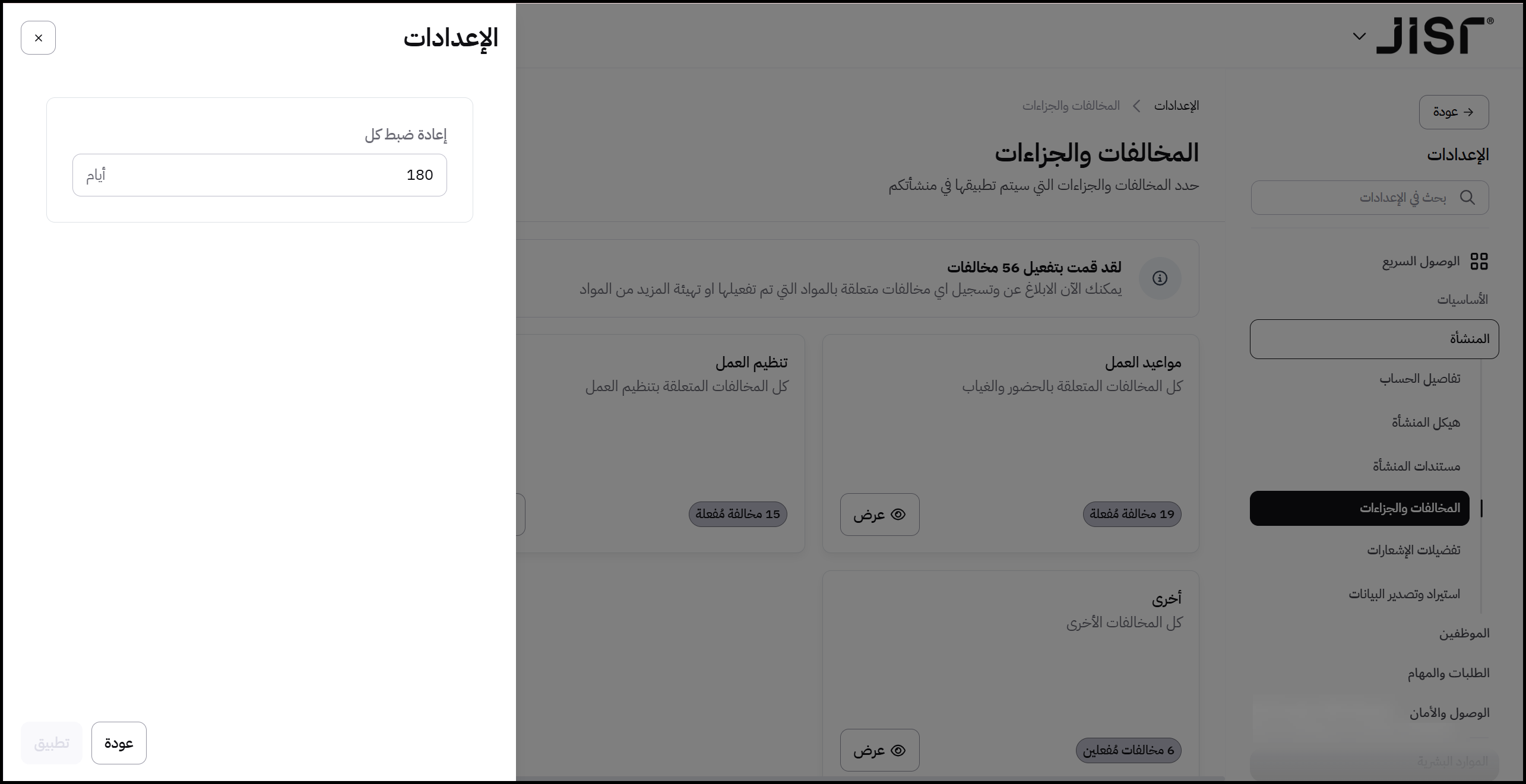1526x784 pixels.
Task: Open تفاصيل الحساب menu item
Action: [x=1420, y=379]
